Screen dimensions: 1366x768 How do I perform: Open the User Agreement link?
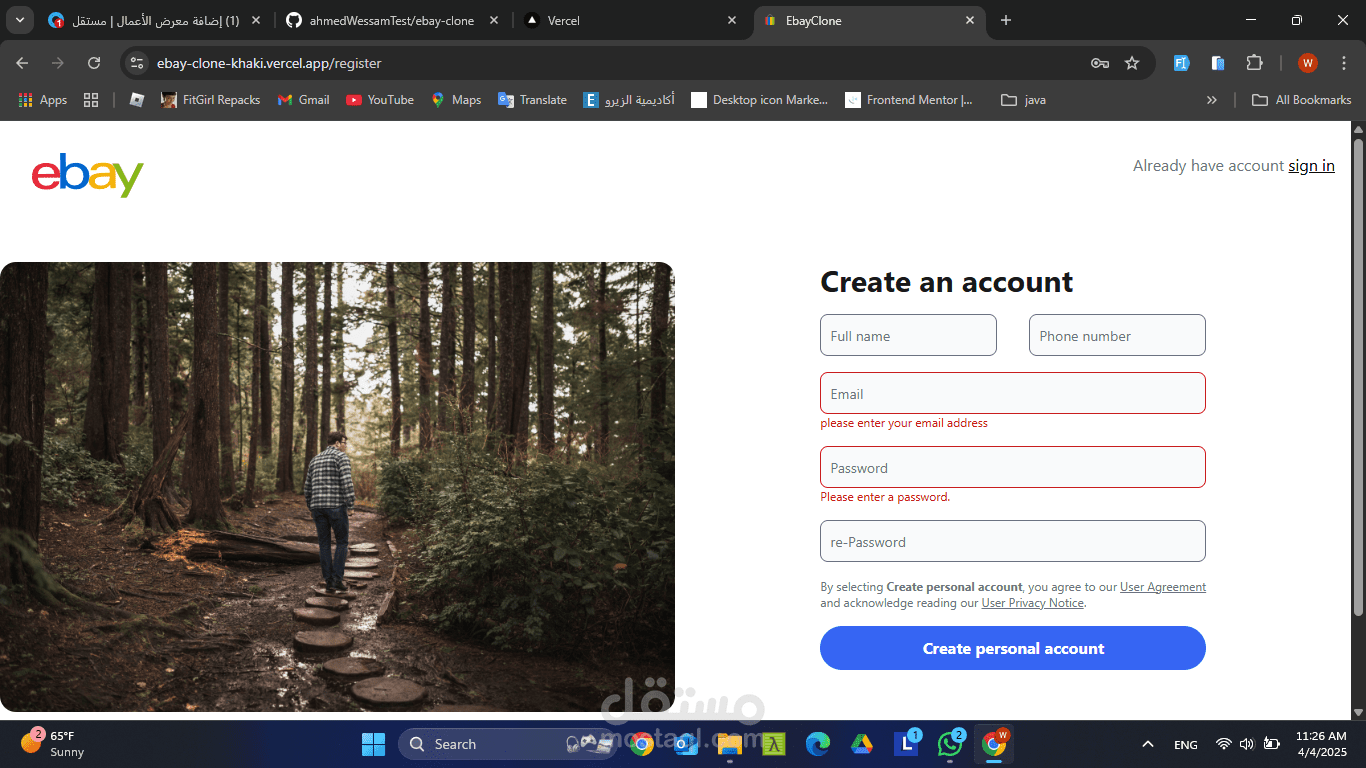tap(1163, 587)
